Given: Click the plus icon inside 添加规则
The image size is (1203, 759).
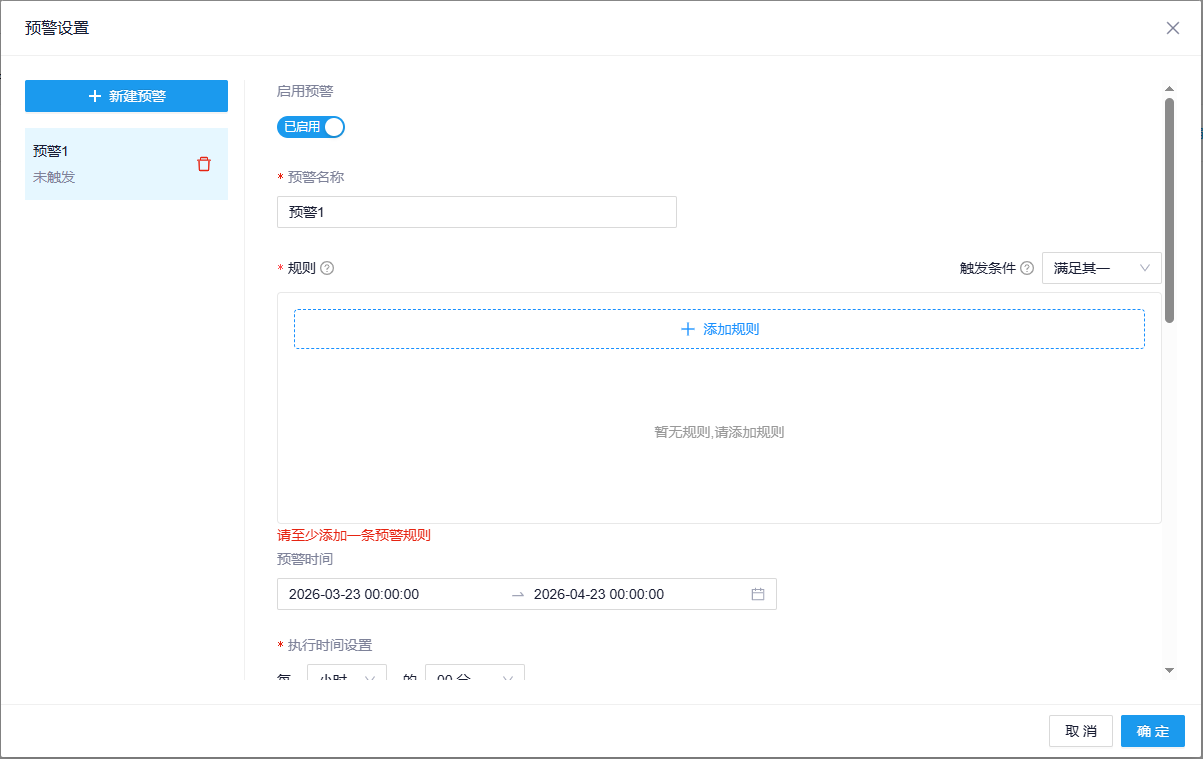Looking at the screenshot, I should click(688, 328).
